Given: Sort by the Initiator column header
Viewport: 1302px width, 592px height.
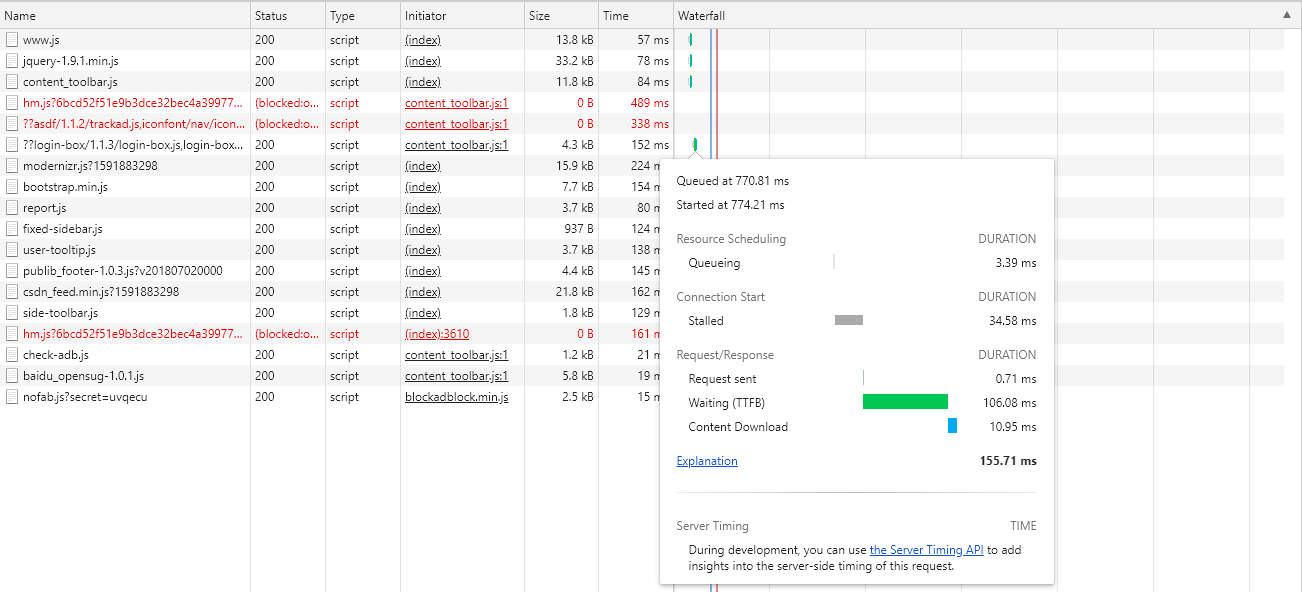Looking at the screenshot, I should tap(426, 16).
